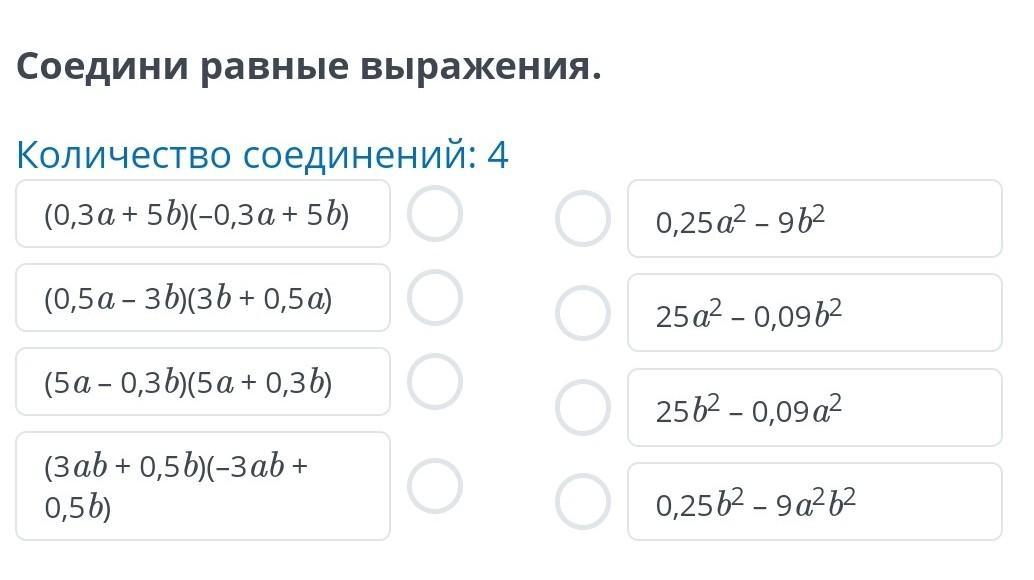
Task: Select connector circle left of 0,25a² – 9b²
Action: tap(582, 218)
